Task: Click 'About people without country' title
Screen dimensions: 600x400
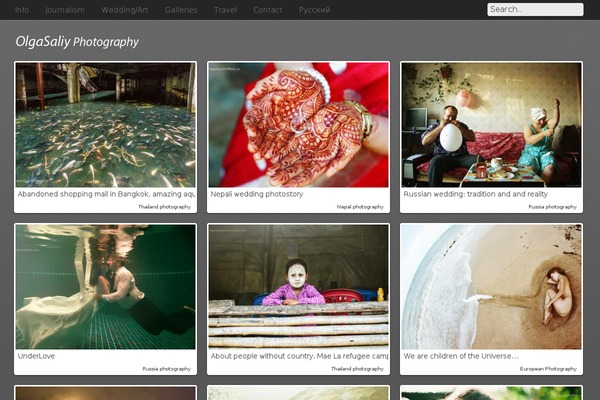Action: (299, 356)
